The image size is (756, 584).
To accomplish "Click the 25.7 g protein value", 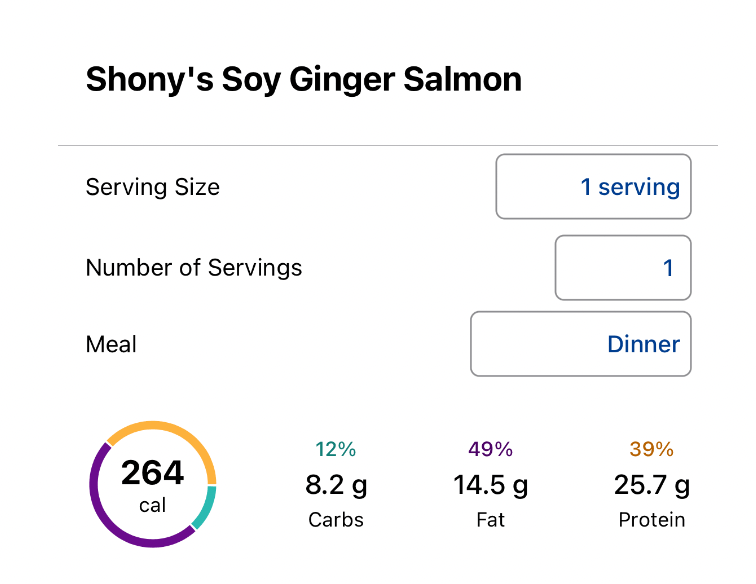I will (x=651, y=486).
